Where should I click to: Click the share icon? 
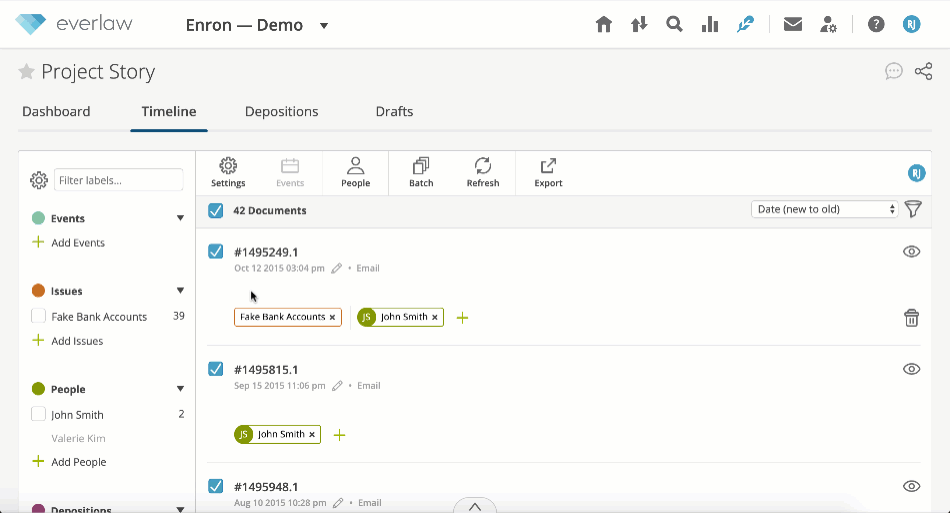point(923,71)
